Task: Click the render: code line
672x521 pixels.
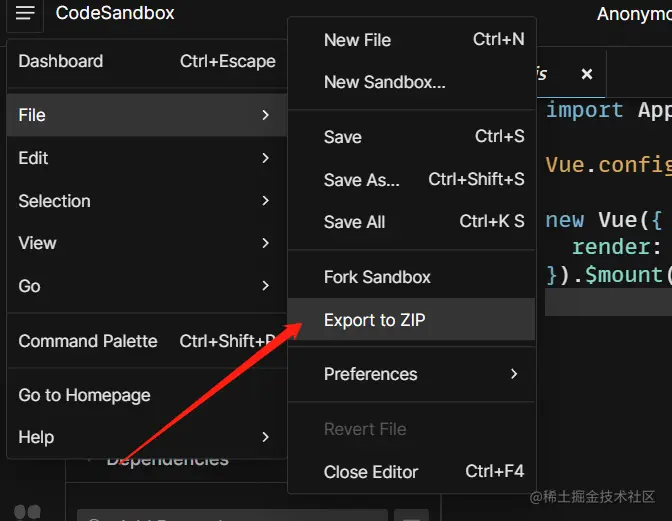Action: coord(617,247)
